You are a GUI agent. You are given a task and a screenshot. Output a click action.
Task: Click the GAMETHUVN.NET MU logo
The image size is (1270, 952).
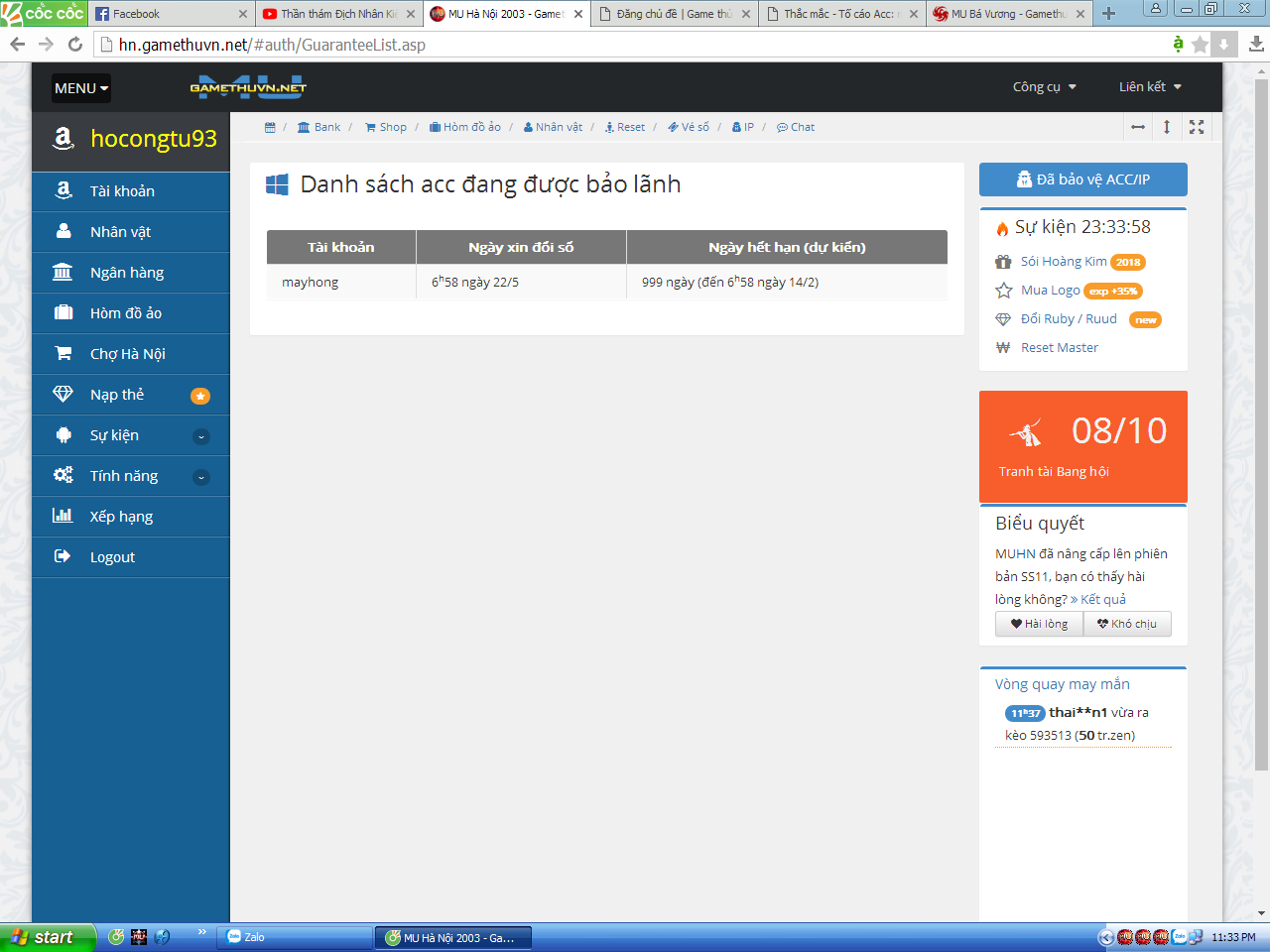pos(248,87)
